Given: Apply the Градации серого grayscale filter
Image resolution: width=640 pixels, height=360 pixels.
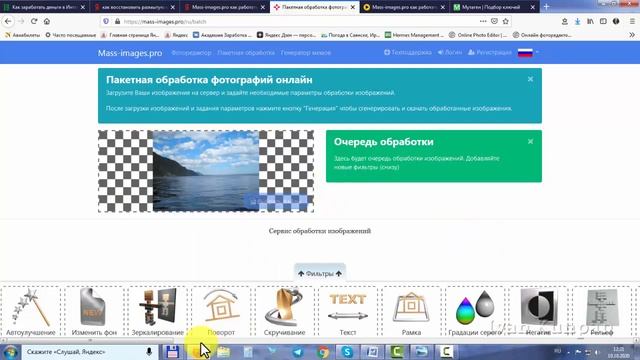Looking at the screenshot, I should pos(474,312).
